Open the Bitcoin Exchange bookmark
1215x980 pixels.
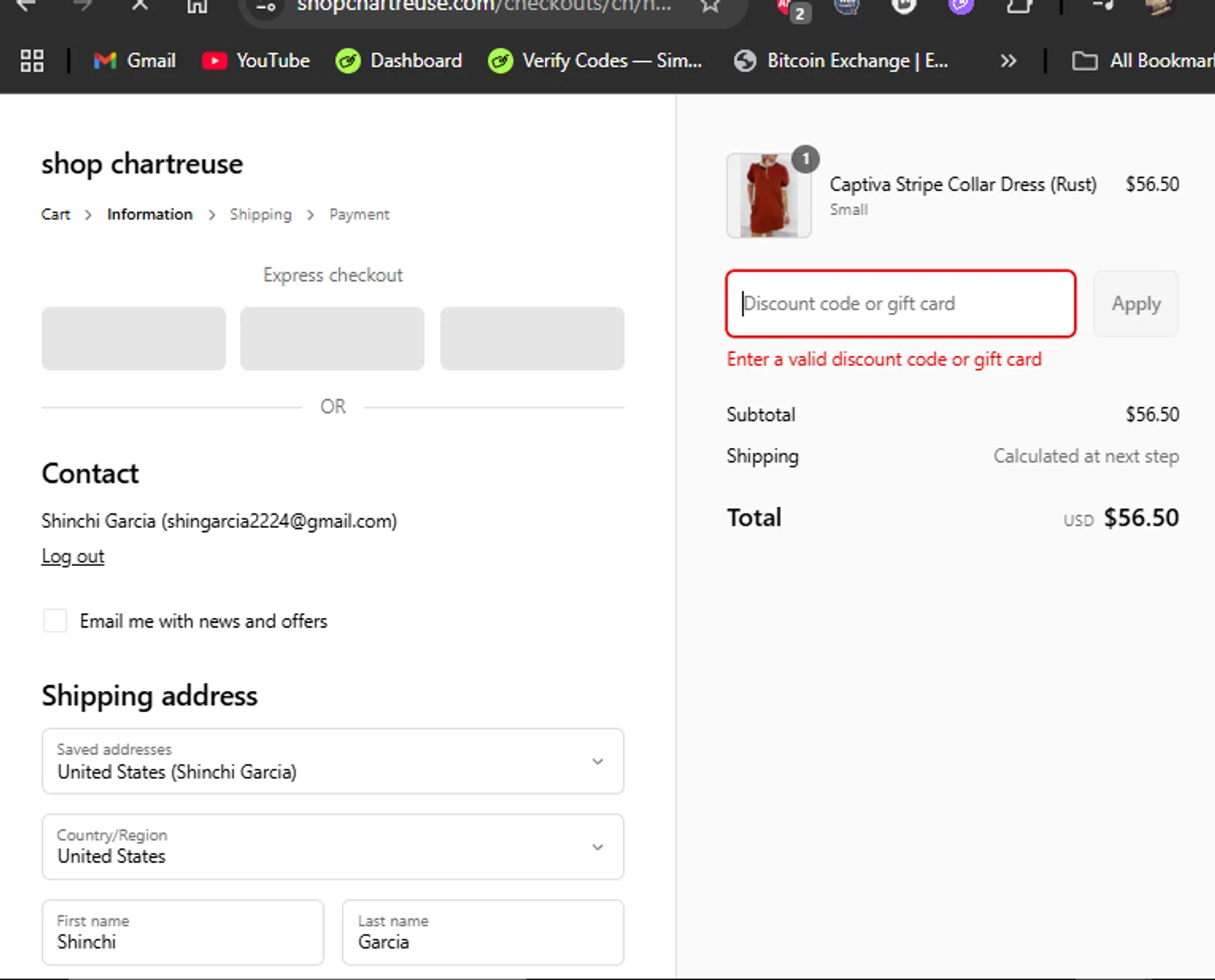(x=841, y=61)
